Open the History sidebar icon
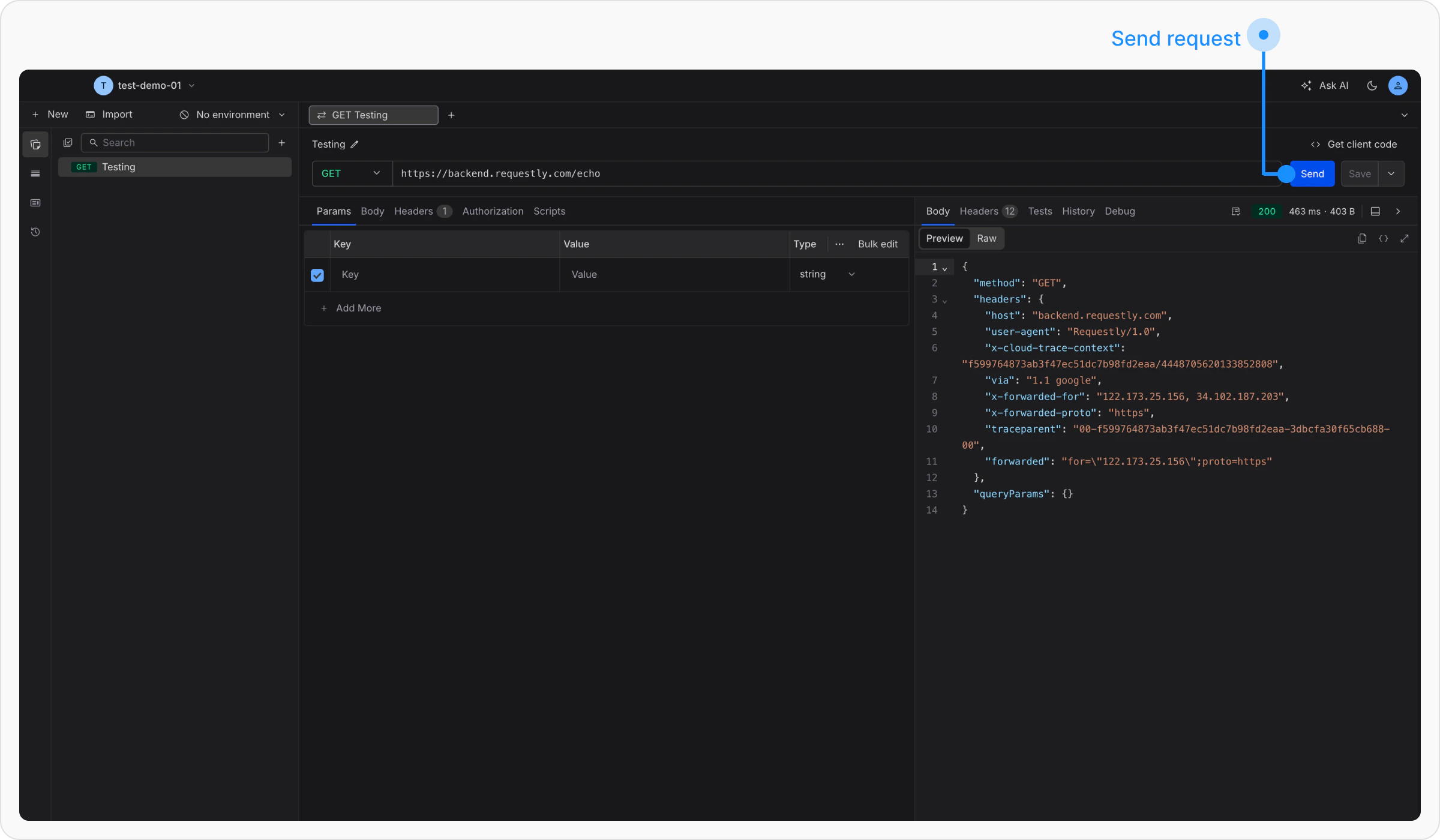 (x=35, y=232)
